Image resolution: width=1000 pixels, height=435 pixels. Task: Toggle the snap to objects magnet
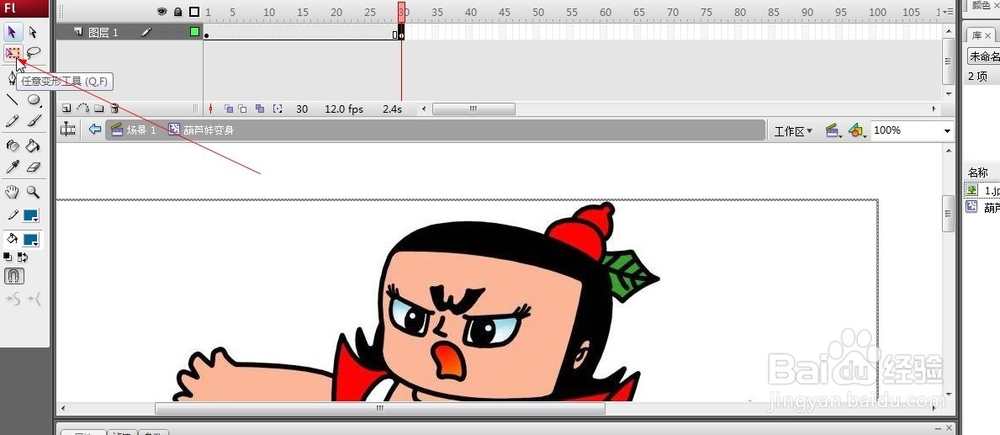click(14, 276)
